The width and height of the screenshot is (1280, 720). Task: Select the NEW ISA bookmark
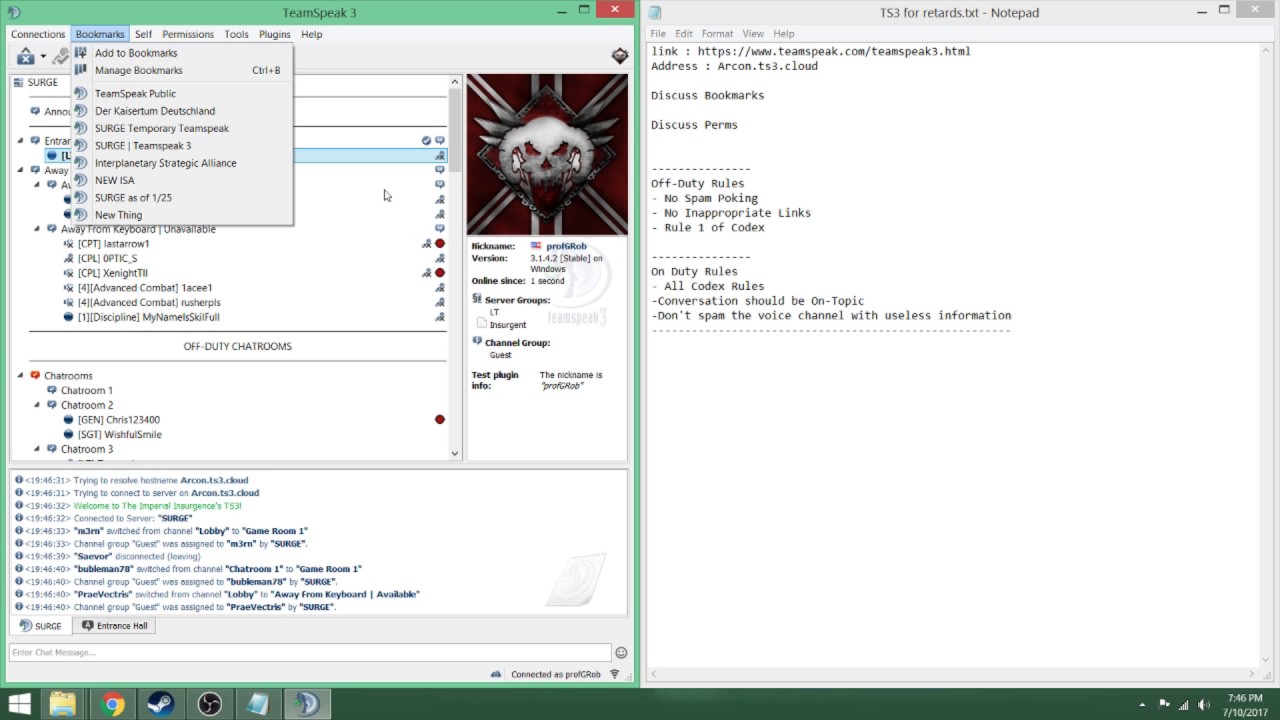(115, 180)
